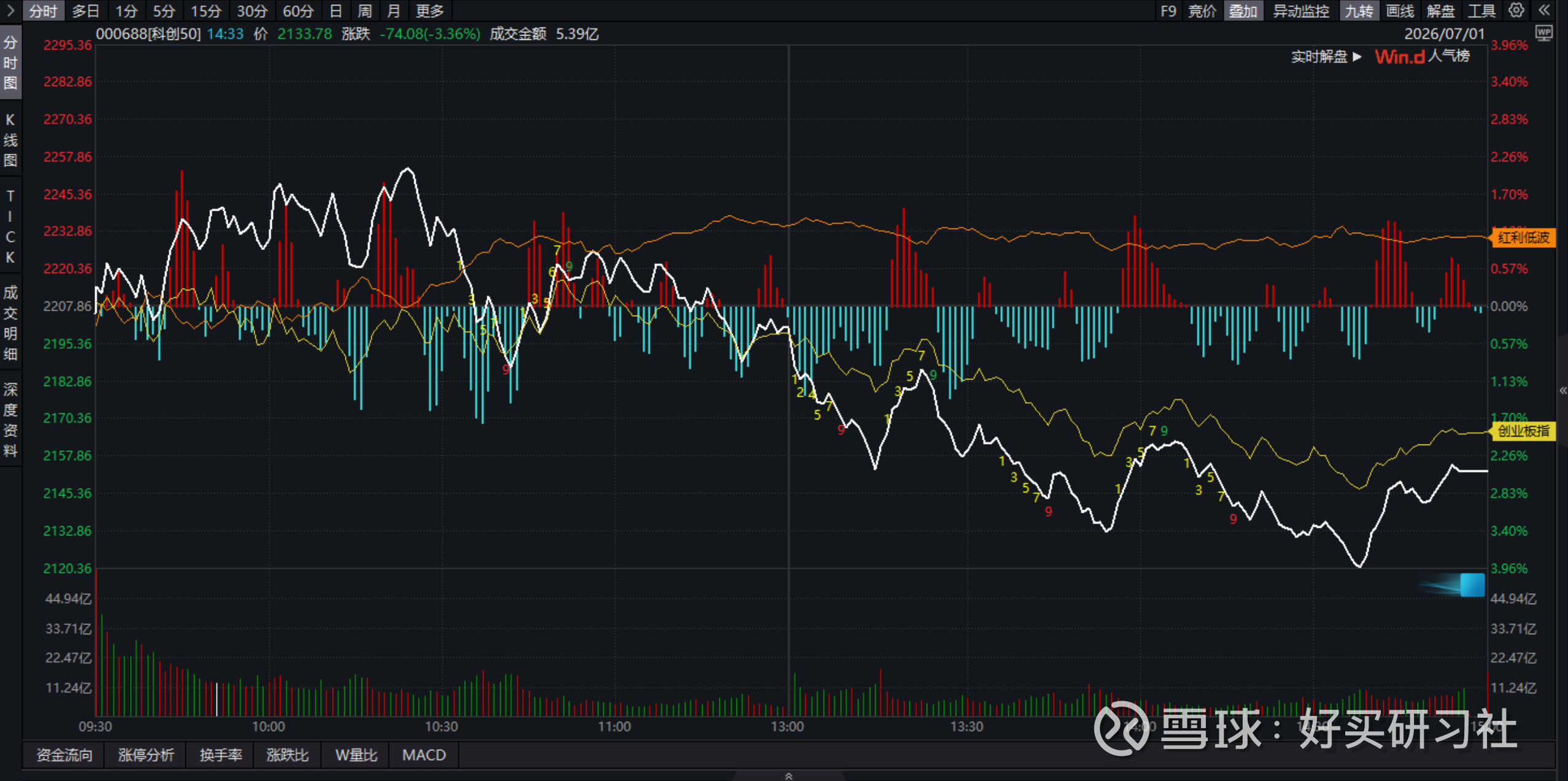Toggle the 叠加 overlay mode

(1243, 11)
